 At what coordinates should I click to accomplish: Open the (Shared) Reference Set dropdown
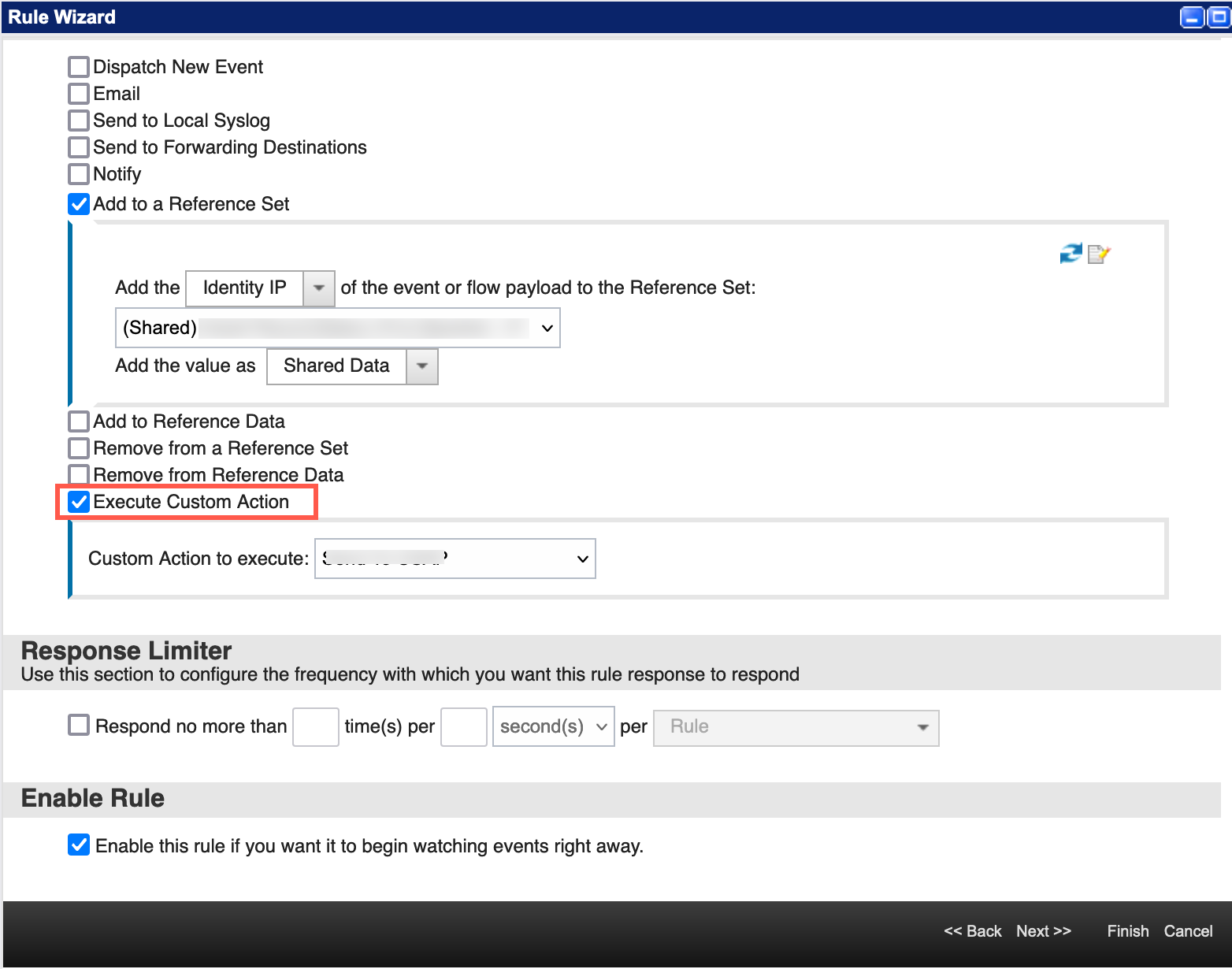[337, 328]
